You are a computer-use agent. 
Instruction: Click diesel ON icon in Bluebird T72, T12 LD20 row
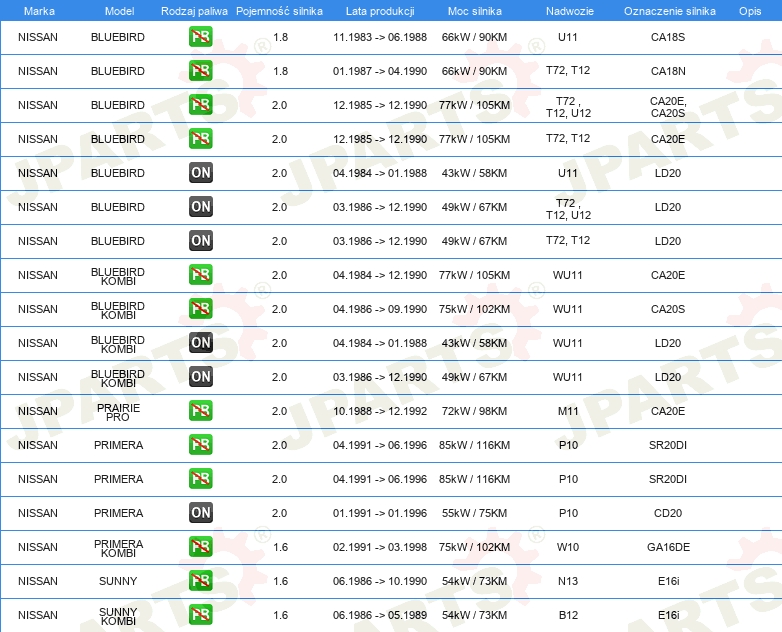point(200,240)
